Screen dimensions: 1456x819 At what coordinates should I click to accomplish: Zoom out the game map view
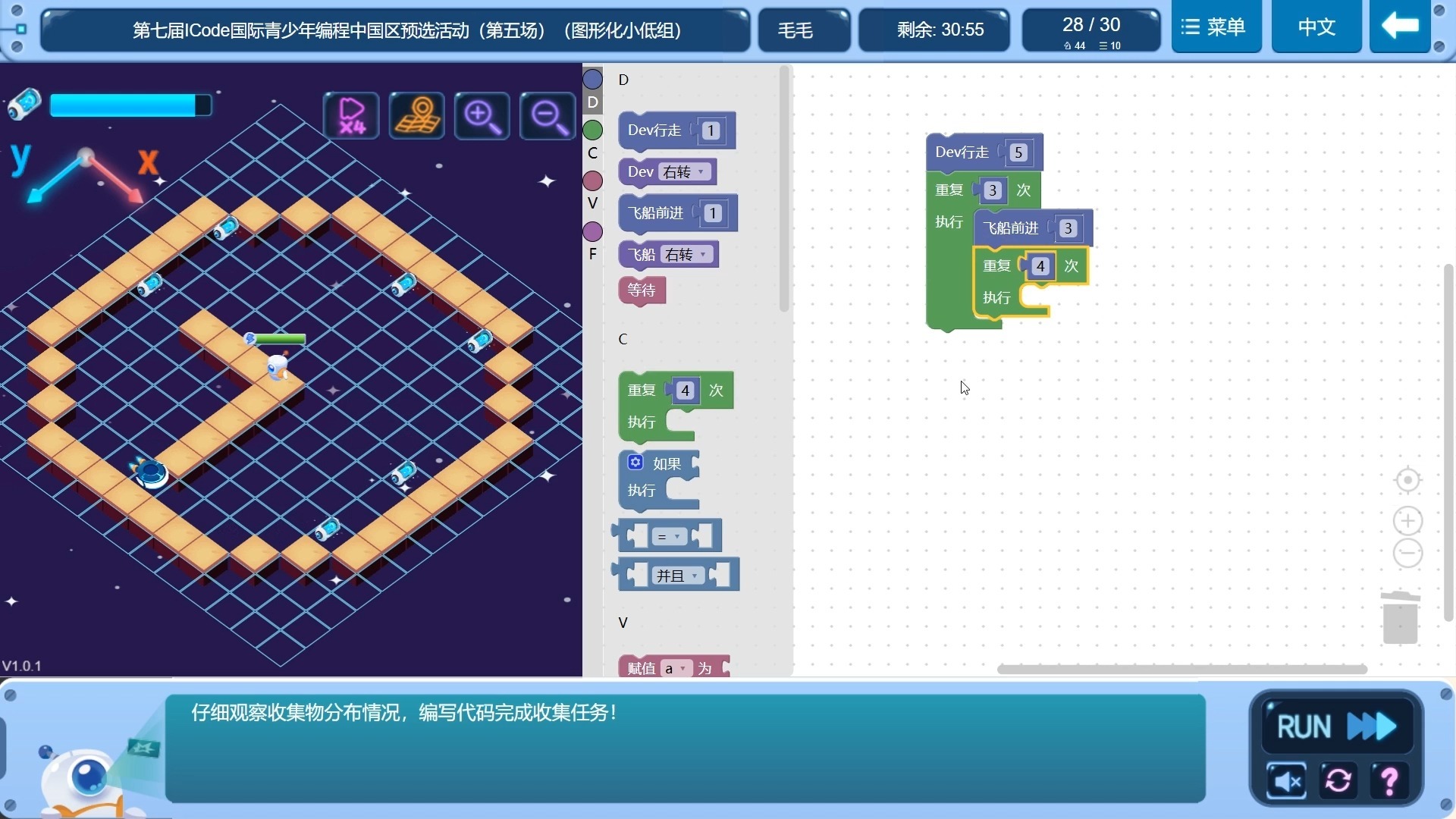click(x=547, y=116)
